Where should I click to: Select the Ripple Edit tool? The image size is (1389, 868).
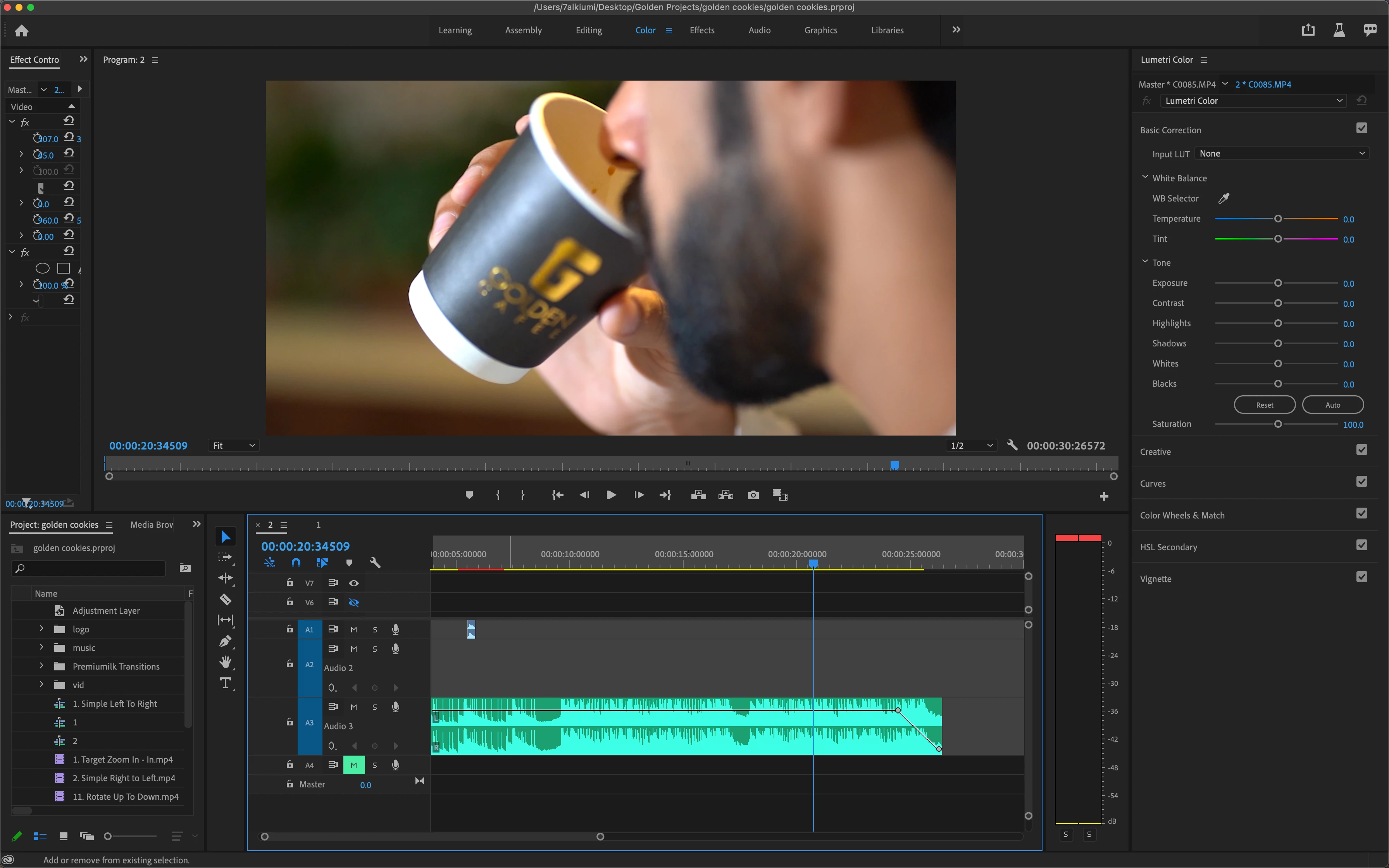pos(225,578)
